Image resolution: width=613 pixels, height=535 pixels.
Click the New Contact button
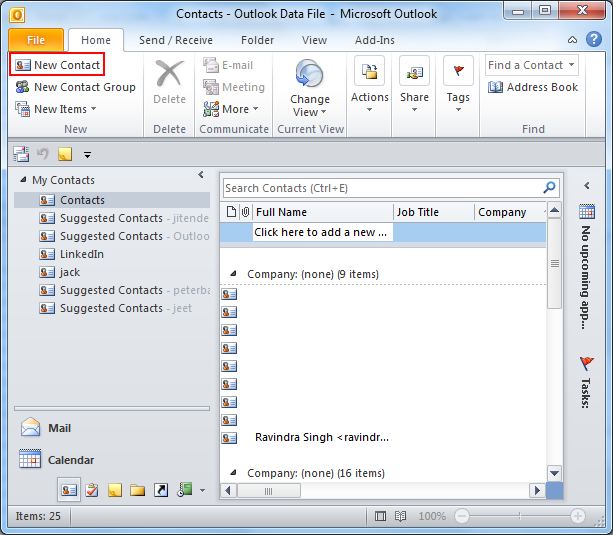tap(57, 65)
